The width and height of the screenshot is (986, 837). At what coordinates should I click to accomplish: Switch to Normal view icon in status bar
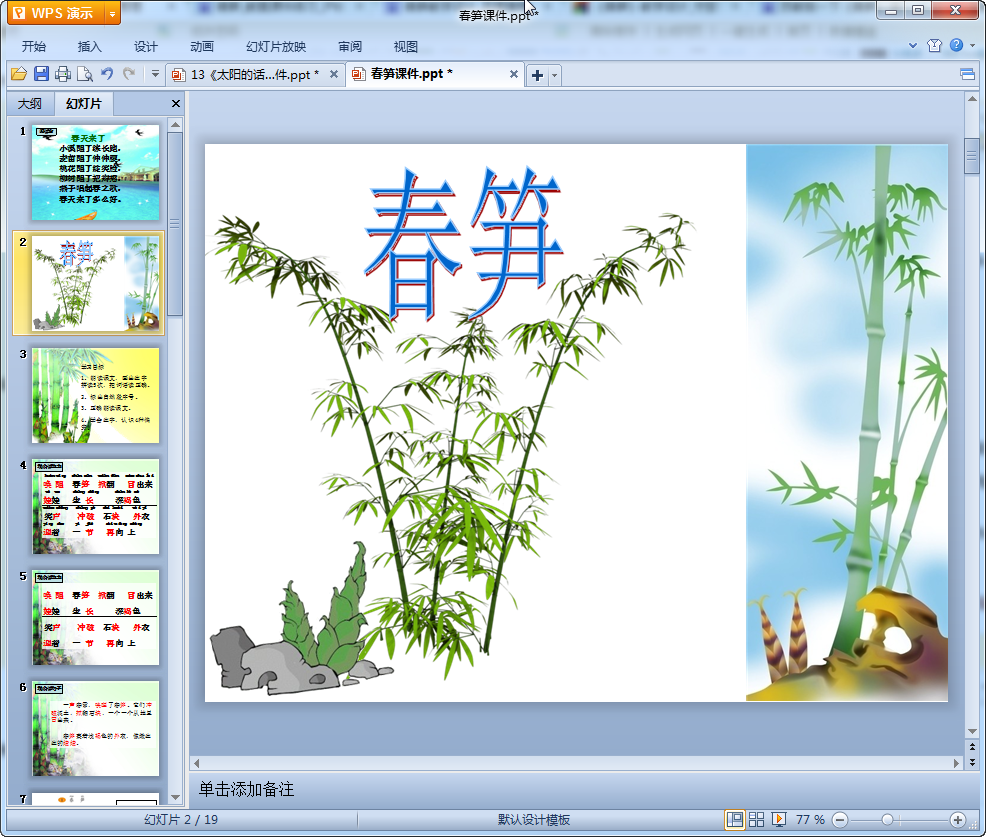tap(734, 819)
